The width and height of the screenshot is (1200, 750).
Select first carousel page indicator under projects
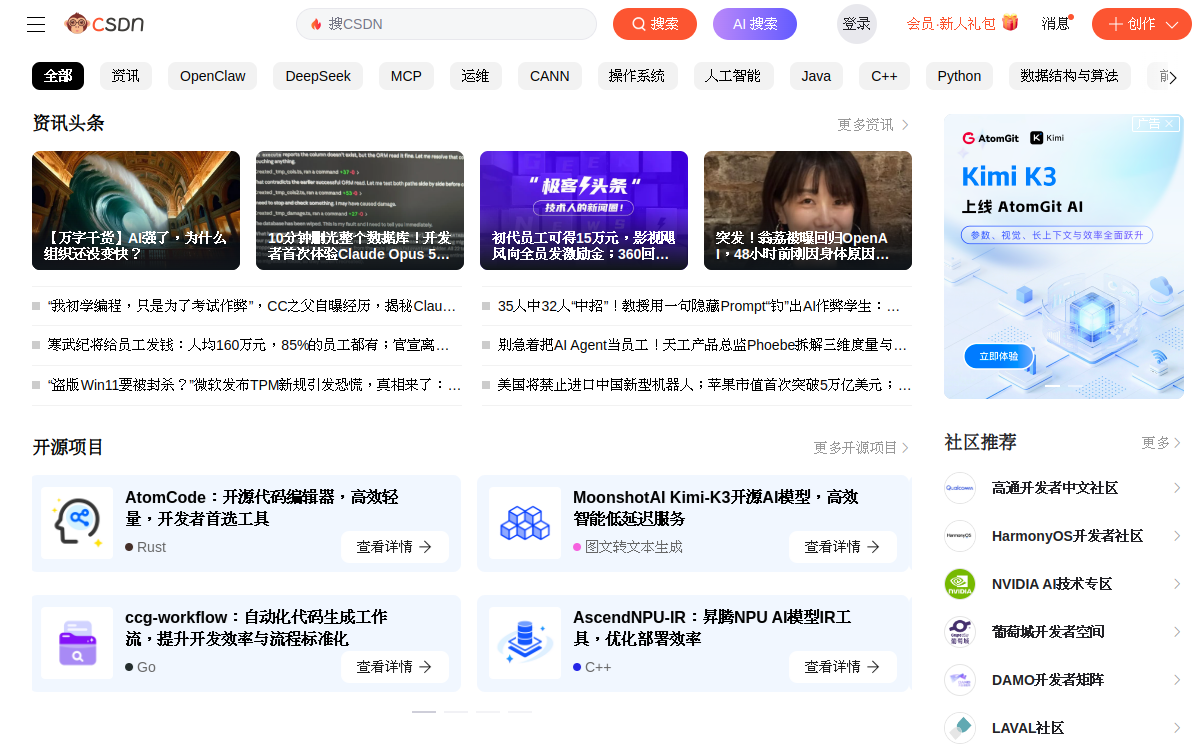tap(424, 712)
